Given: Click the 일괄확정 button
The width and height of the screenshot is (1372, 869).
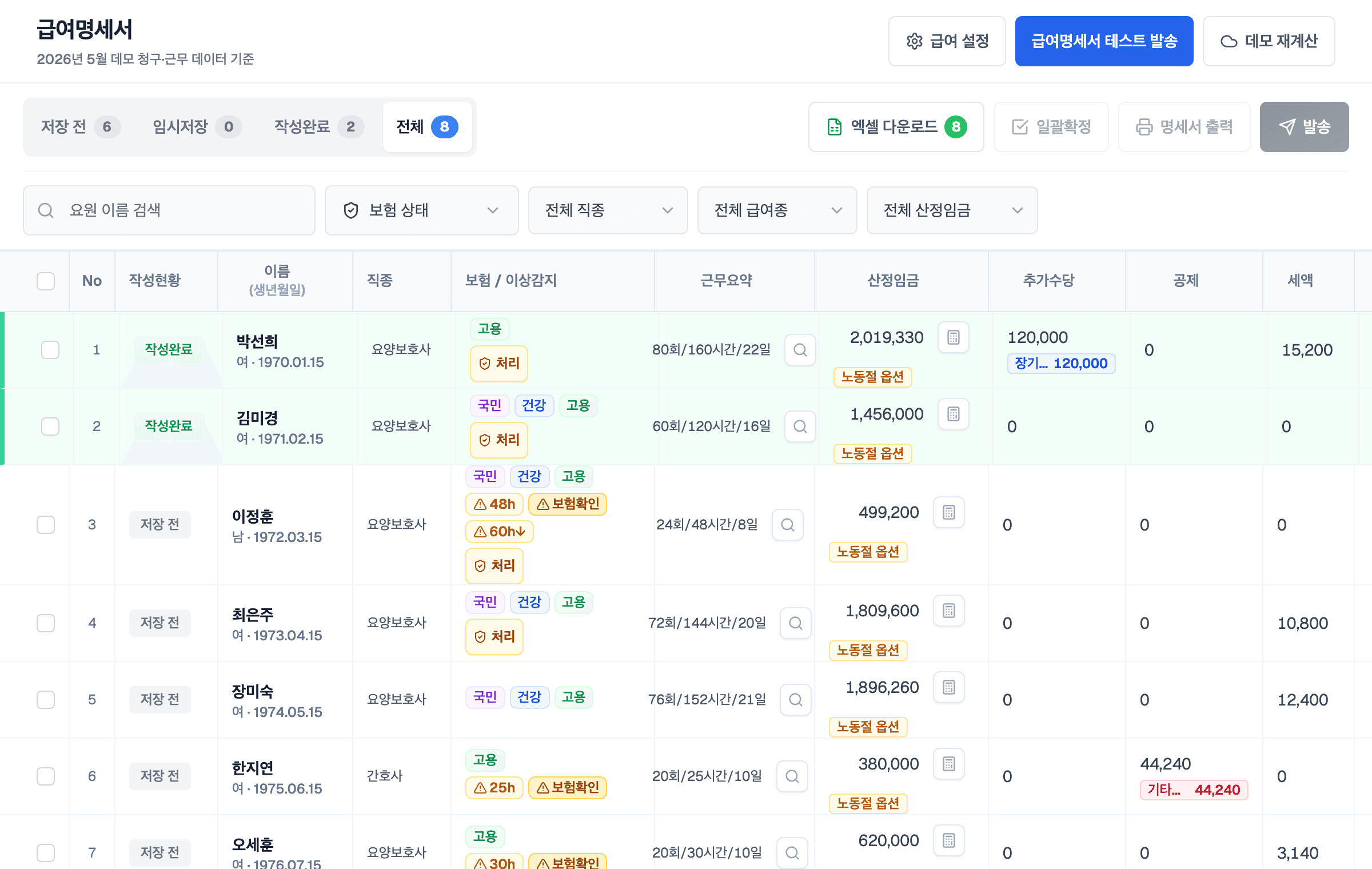Looking at the screenshot, I should pos(1051,127).
